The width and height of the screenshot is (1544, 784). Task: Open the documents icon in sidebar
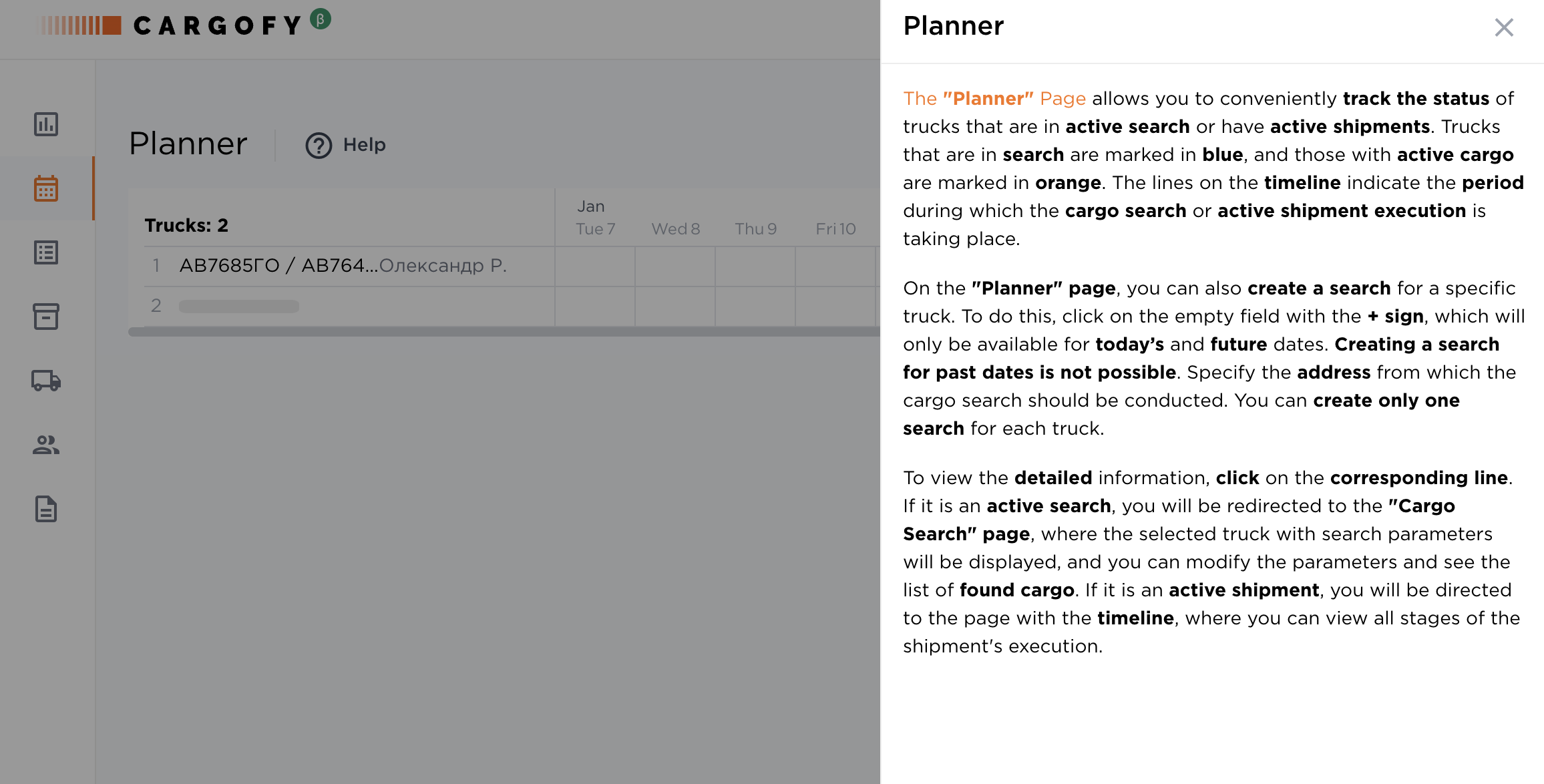[x=46, y=510]
